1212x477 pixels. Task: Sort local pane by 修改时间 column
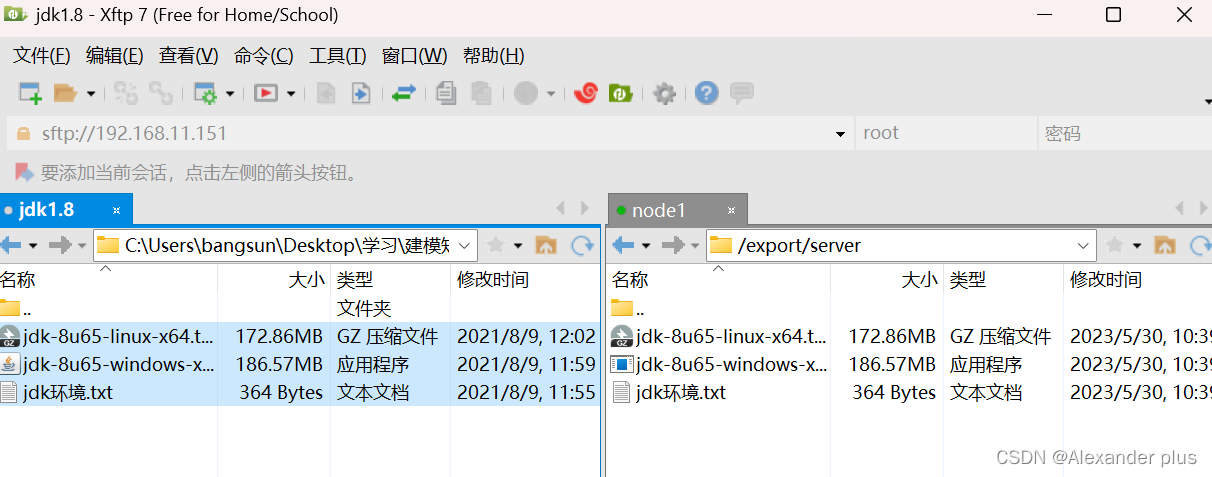coord(525,279)
